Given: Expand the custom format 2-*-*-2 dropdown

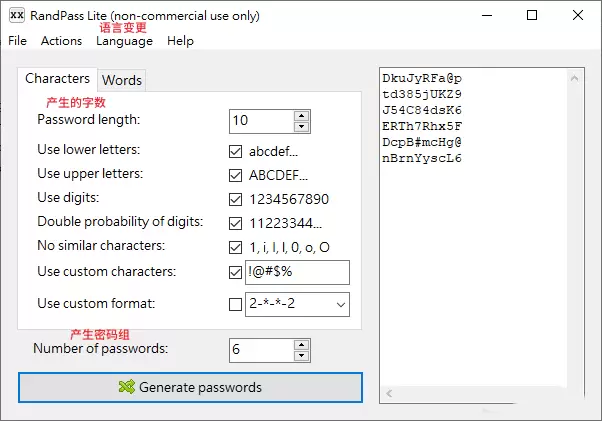Looking at the screenshot, I should click(x=341, y=305).
